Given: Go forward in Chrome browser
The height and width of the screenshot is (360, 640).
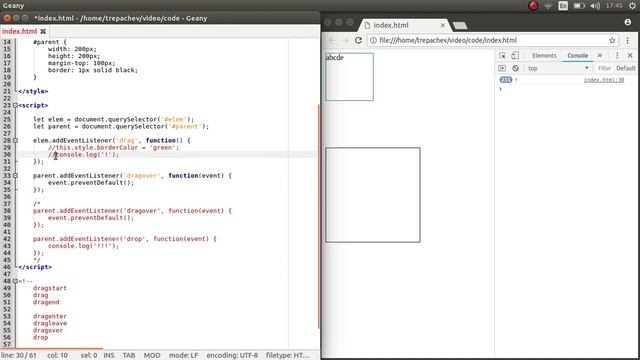Looking at the screenshot, I should (345, 40).
